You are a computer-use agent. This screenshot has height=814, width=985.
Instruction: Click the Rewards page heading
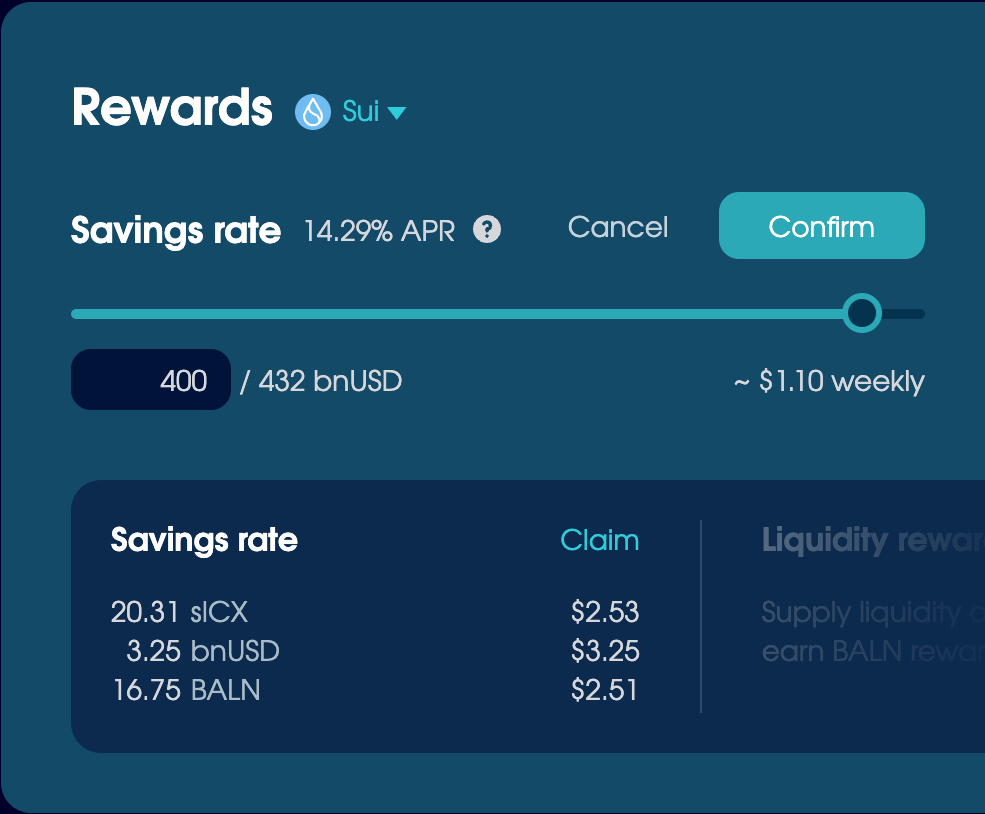point(172,107)
